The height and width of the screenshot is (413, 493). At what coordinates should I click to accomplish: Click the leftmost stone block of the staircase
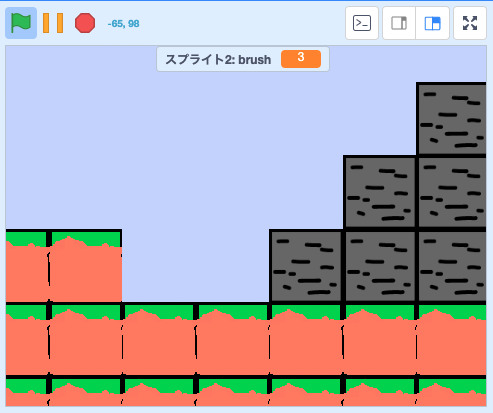pyautogui.click(x=306, y=266)
